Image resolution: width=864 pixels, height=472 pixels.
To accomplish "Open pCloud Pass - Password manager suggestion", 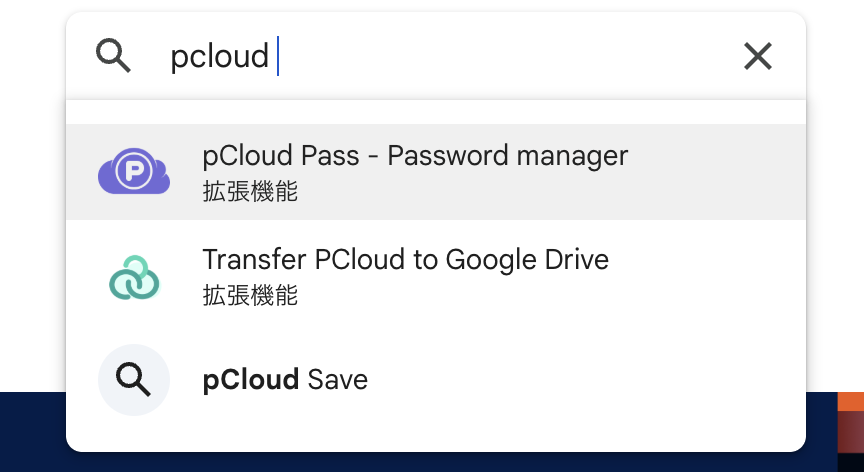I will pyautogui.click(x=415, y=156).
